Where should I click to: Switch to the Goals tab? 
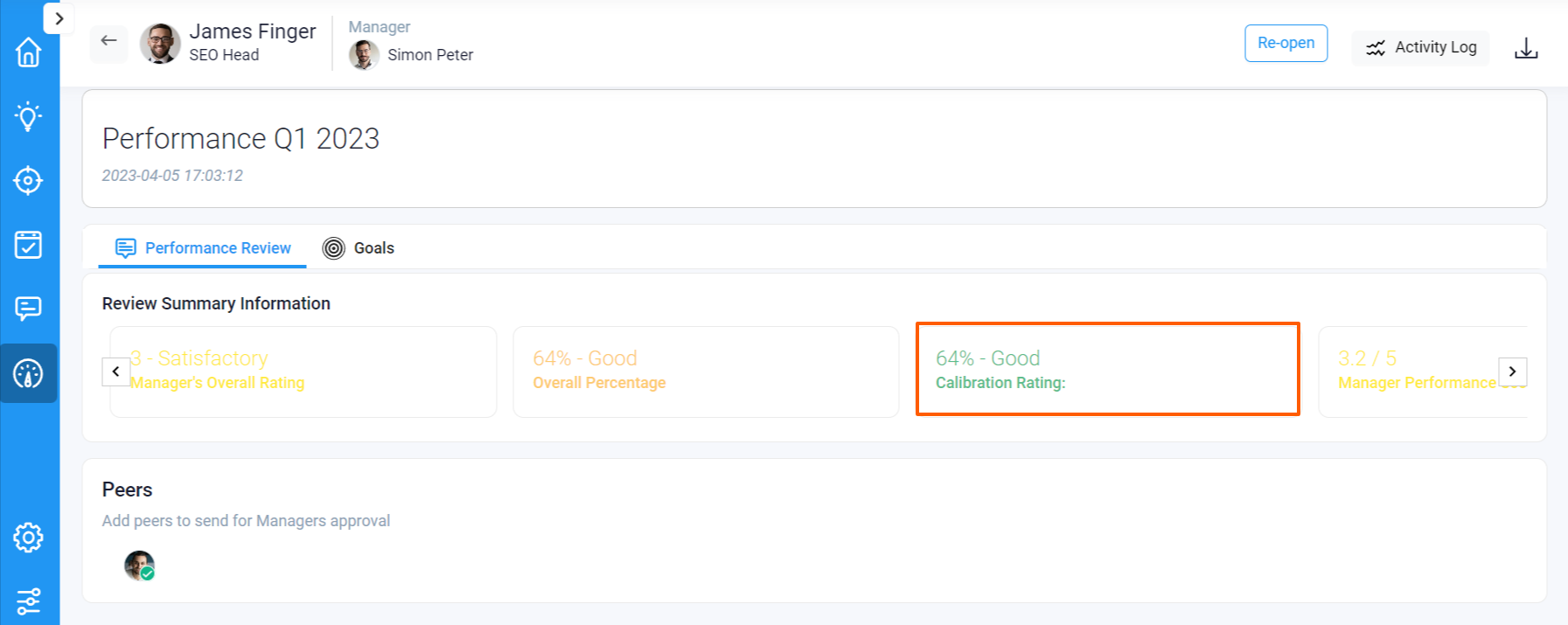click(359, 248)
